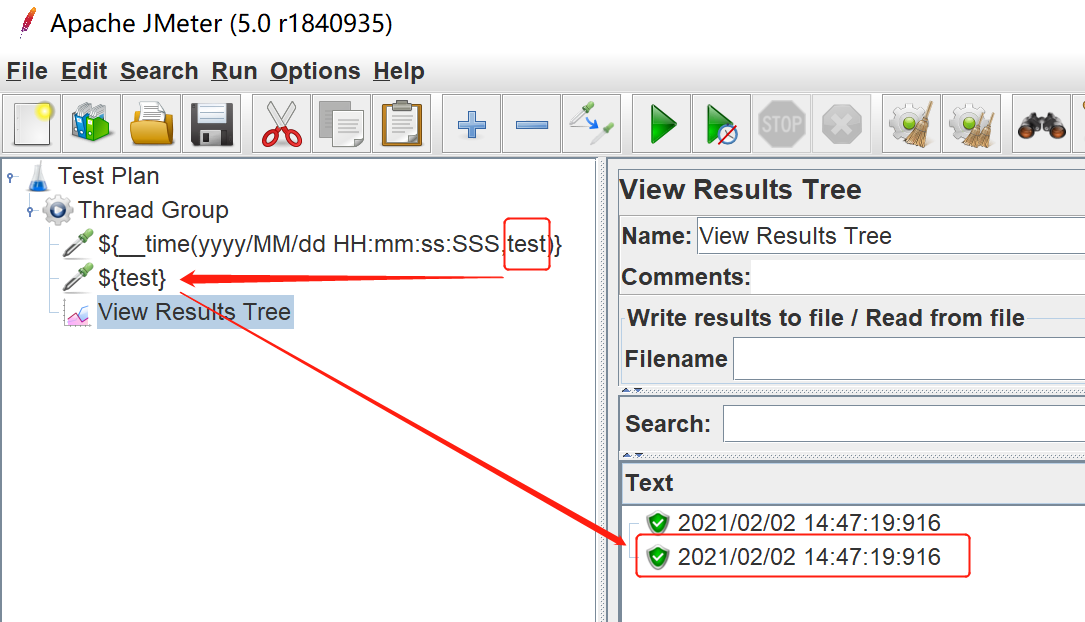Image resolution: width=1085 pixels, height=622 pixels.
Task: Select the Thread Group tree item
Action: 153,210
